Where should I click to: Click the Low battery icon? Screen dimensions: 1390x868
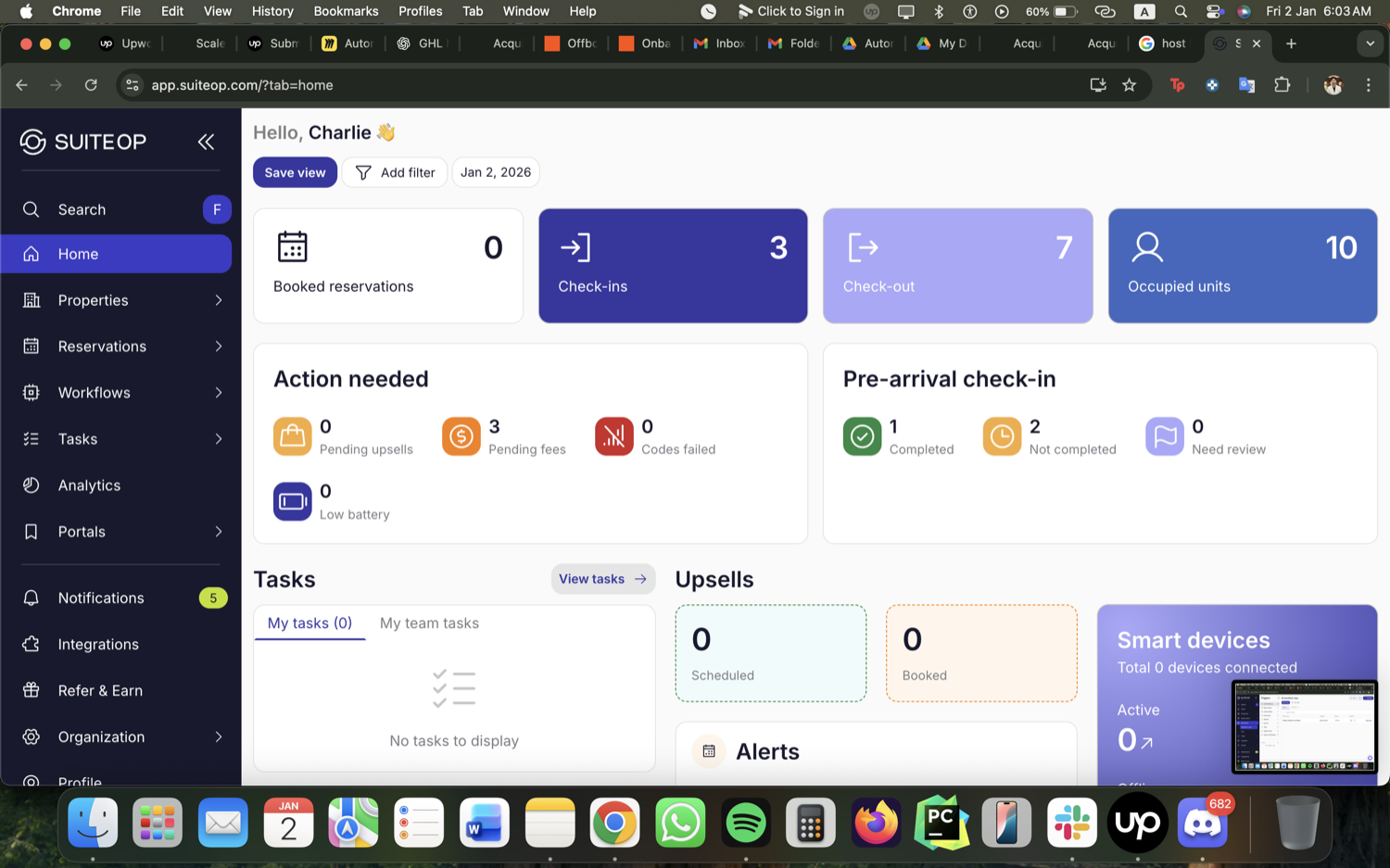pos(293,501)
